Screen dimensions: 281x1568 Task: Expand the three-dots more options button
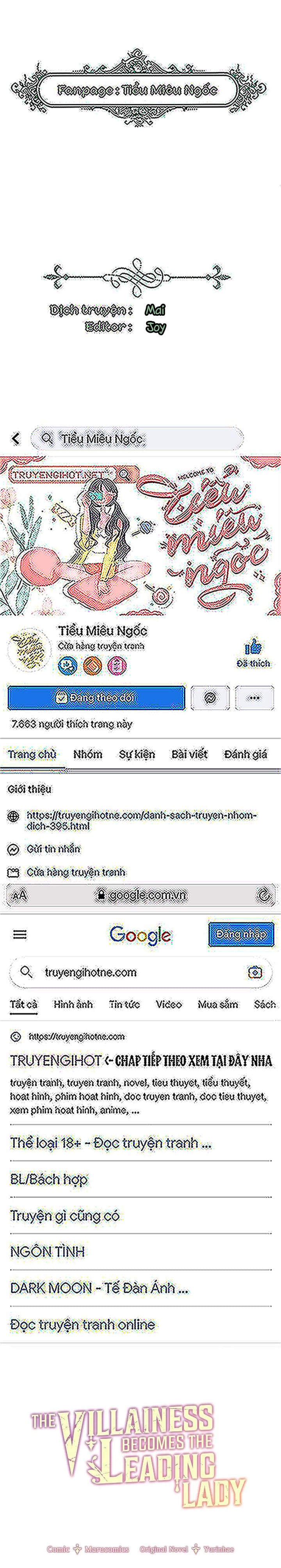pos(254,698)
